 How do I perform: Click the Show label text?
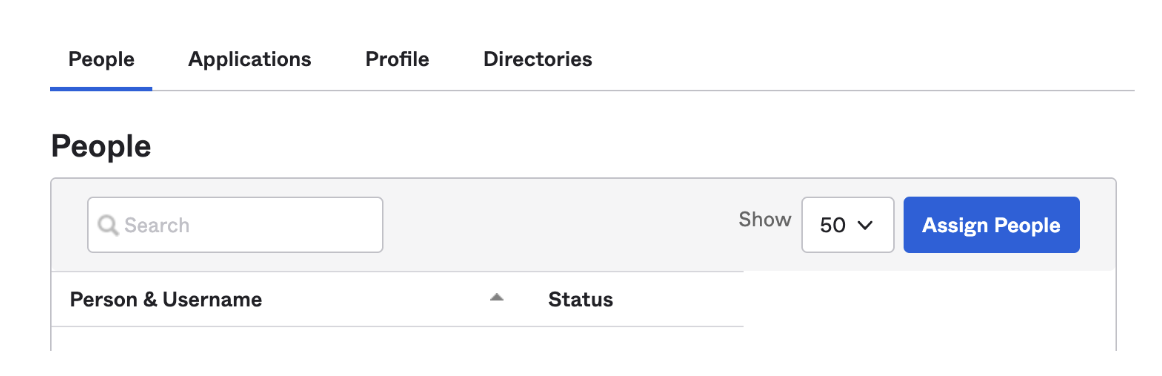[765, 220]
